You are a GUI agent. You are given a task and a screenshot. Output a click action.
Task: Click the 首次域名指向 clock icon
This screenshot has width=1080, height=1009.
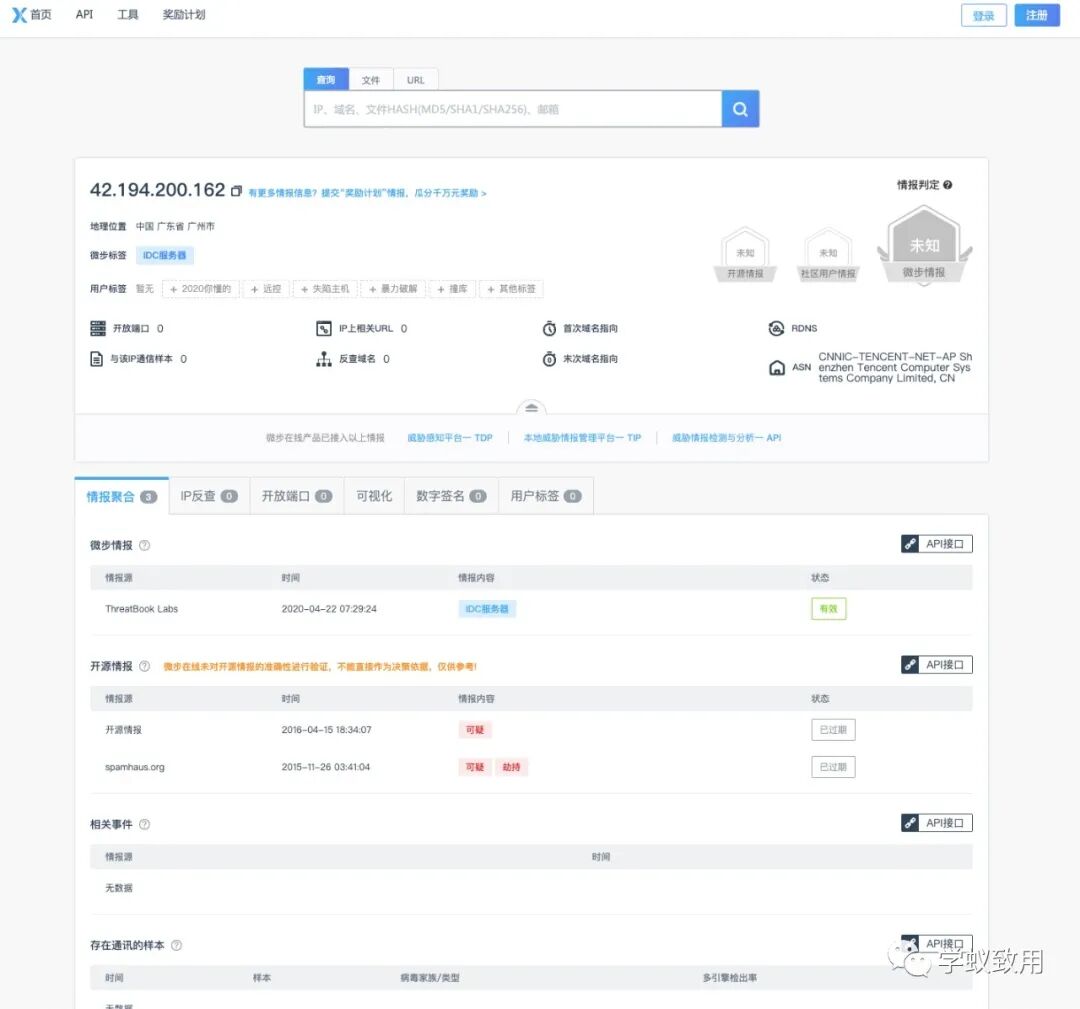tap(549, 329)
